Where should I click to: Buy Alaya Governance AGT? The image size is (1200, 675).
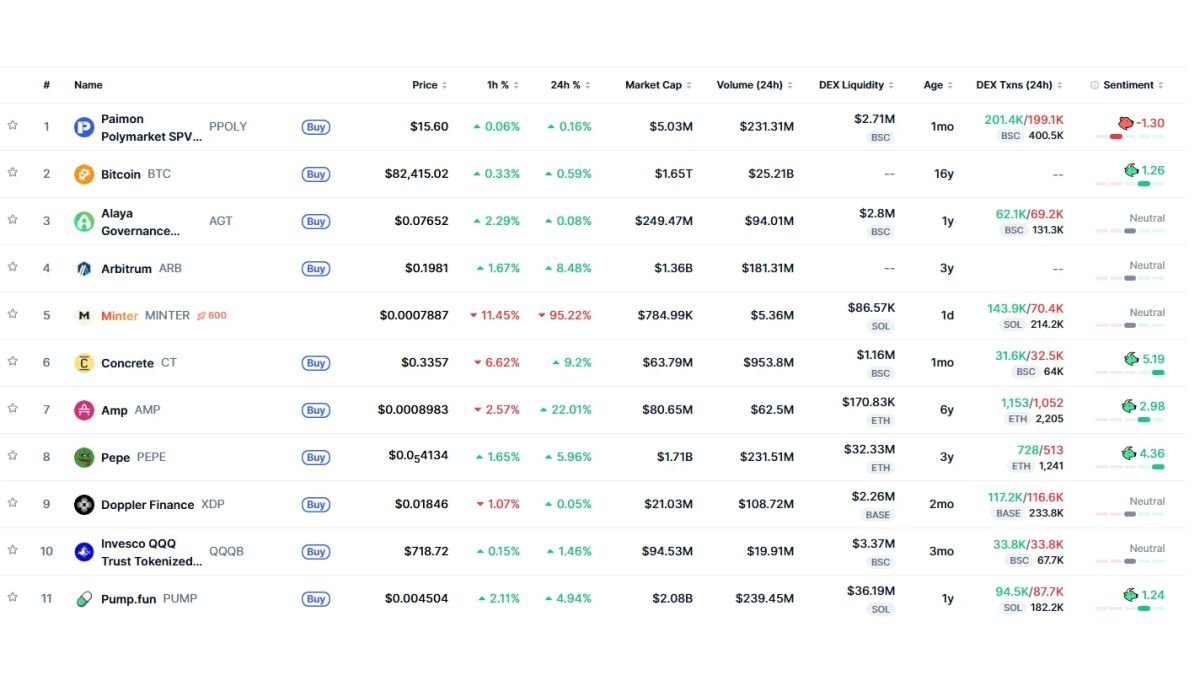pyautogui.click(x=316, y=221)
